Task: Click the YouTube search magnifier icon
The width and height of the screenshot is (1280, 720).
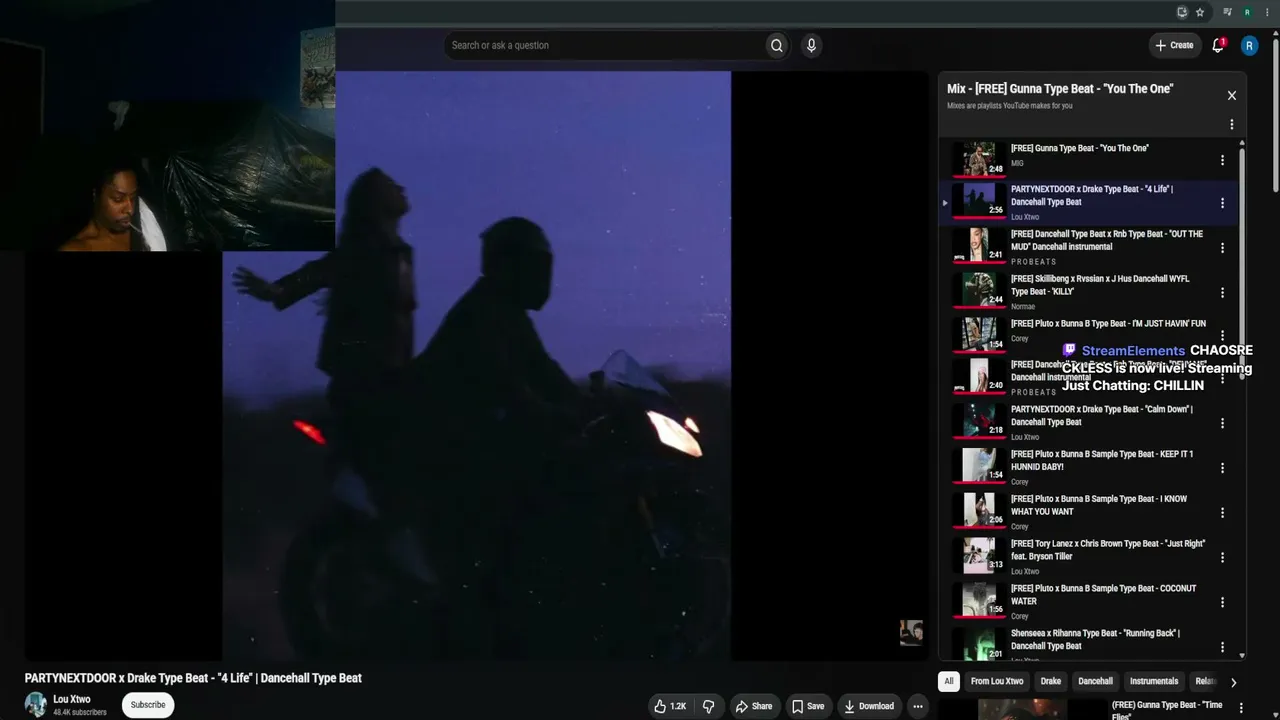Action: [776, 45]
